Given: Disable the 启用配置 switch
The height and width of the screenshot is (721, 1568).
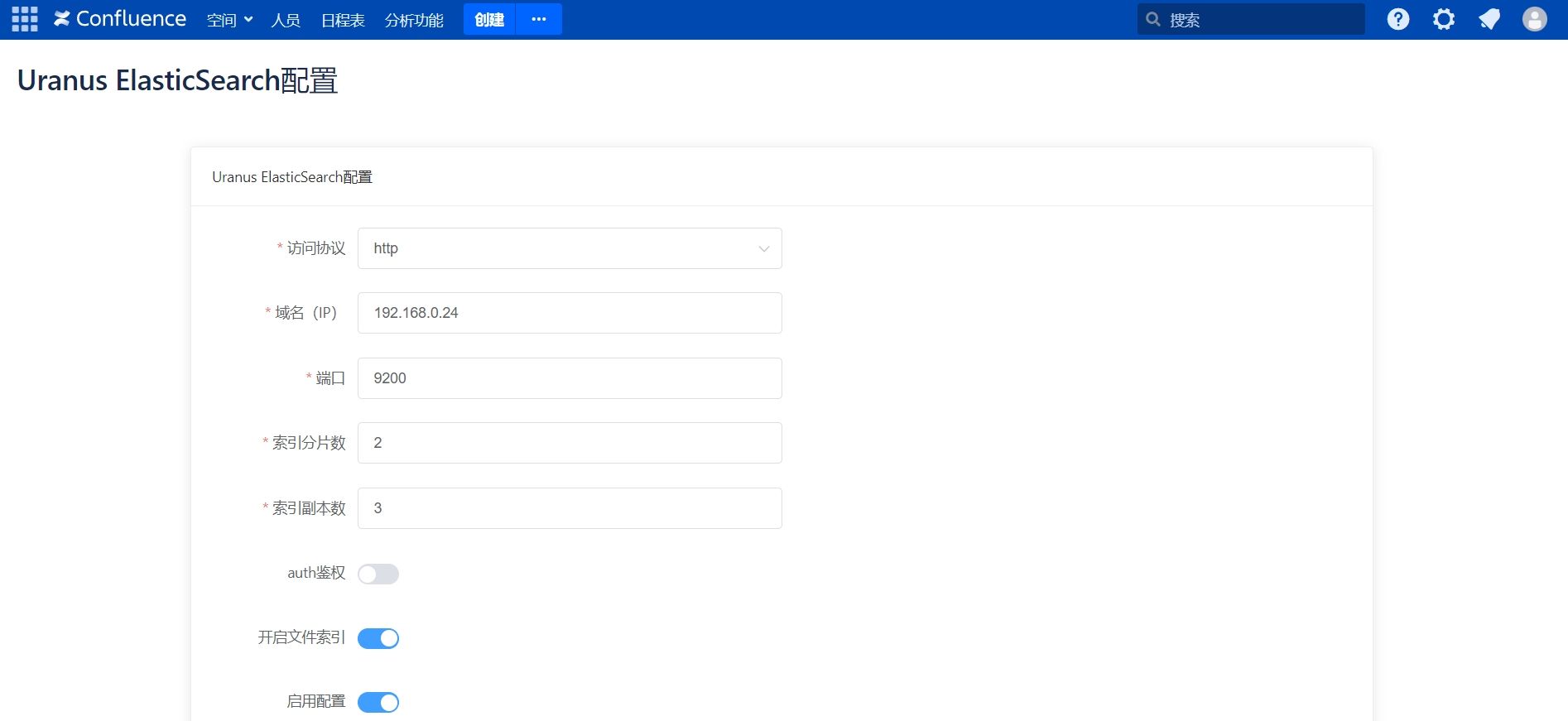Looking at the screenshot, I should tap(378, 703).
